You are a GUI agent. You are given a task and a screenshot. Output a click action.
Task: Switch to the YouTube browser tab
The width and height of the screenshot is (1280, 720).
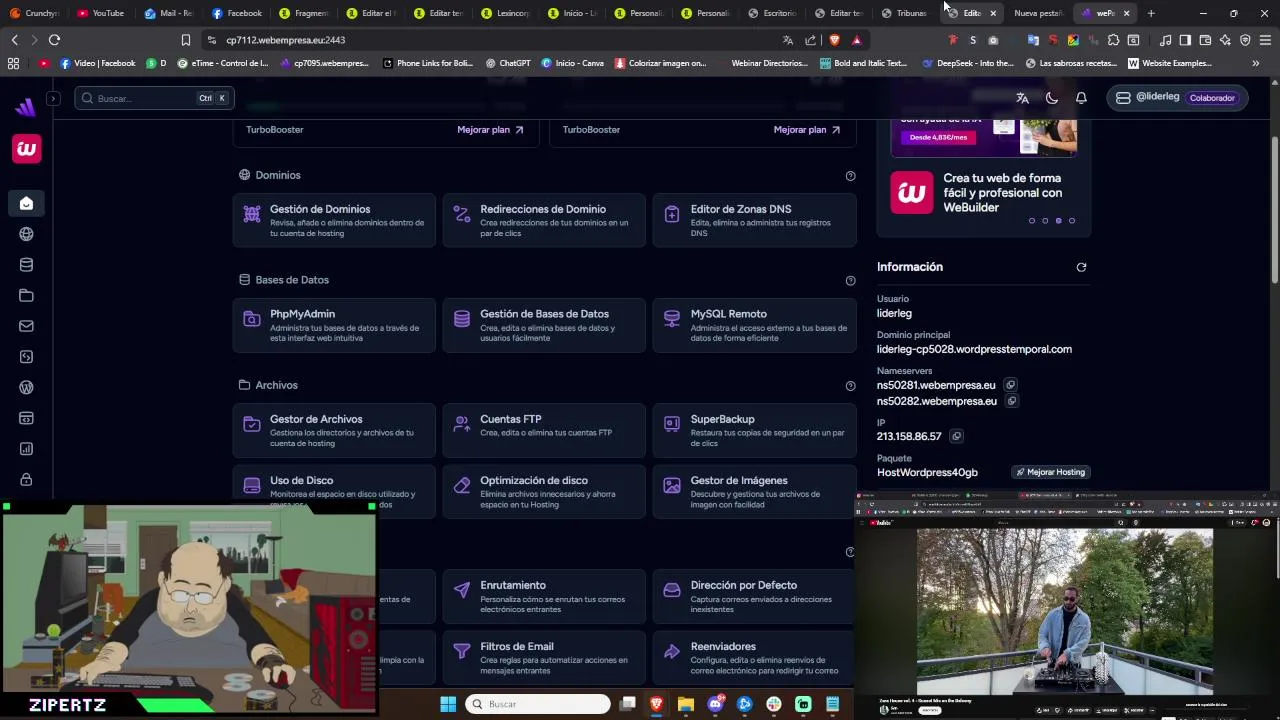point(101,13)
